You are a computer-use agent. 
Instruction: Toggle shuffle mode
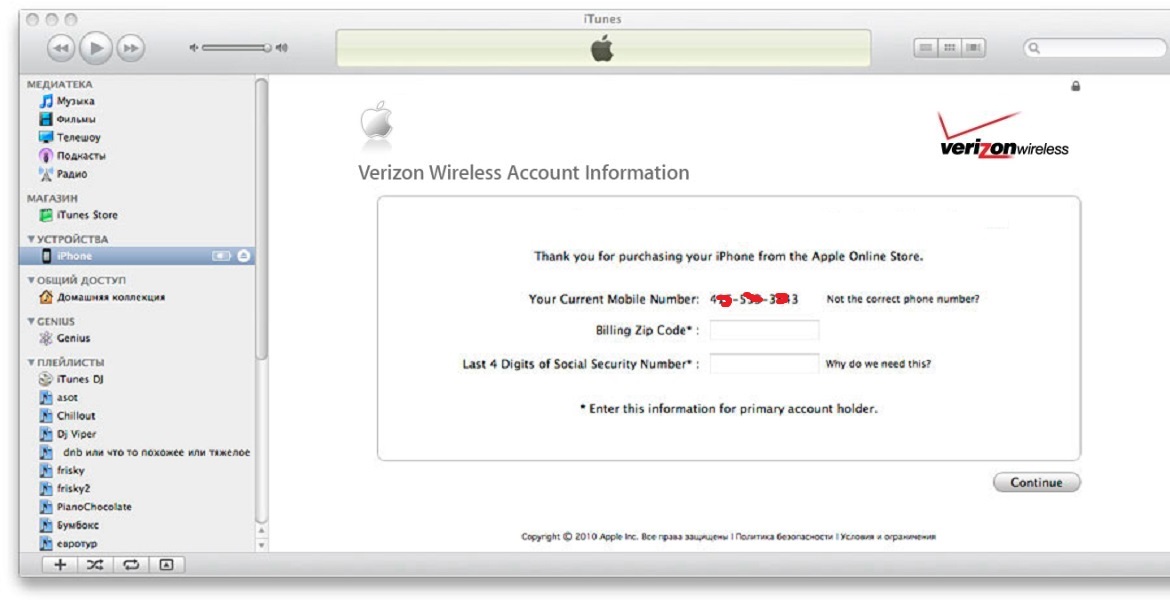coord(97,565)
